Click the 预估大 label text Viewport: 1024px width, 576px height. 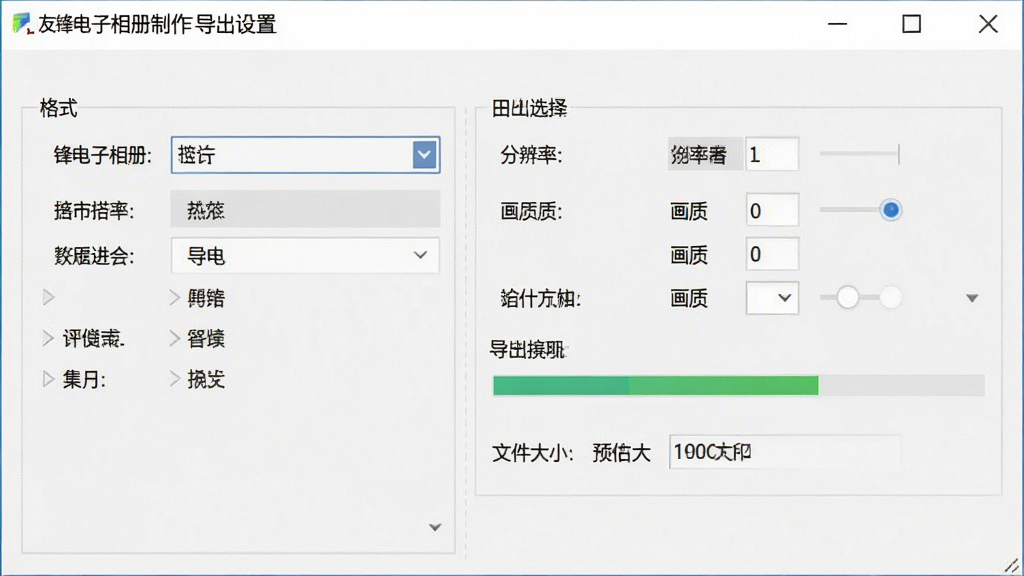coord(621,453)
